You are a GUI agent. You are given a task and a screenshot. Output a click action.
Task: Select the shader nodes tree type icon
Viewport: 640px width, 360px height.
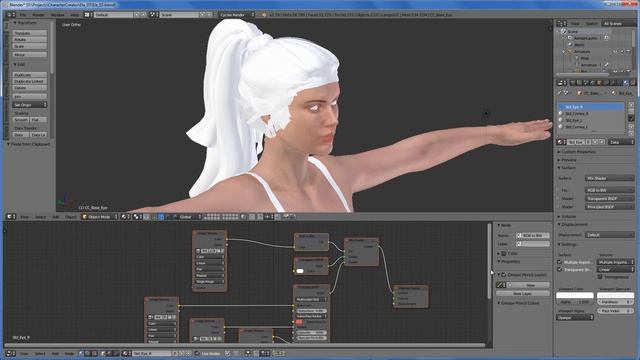coord(82,353)
